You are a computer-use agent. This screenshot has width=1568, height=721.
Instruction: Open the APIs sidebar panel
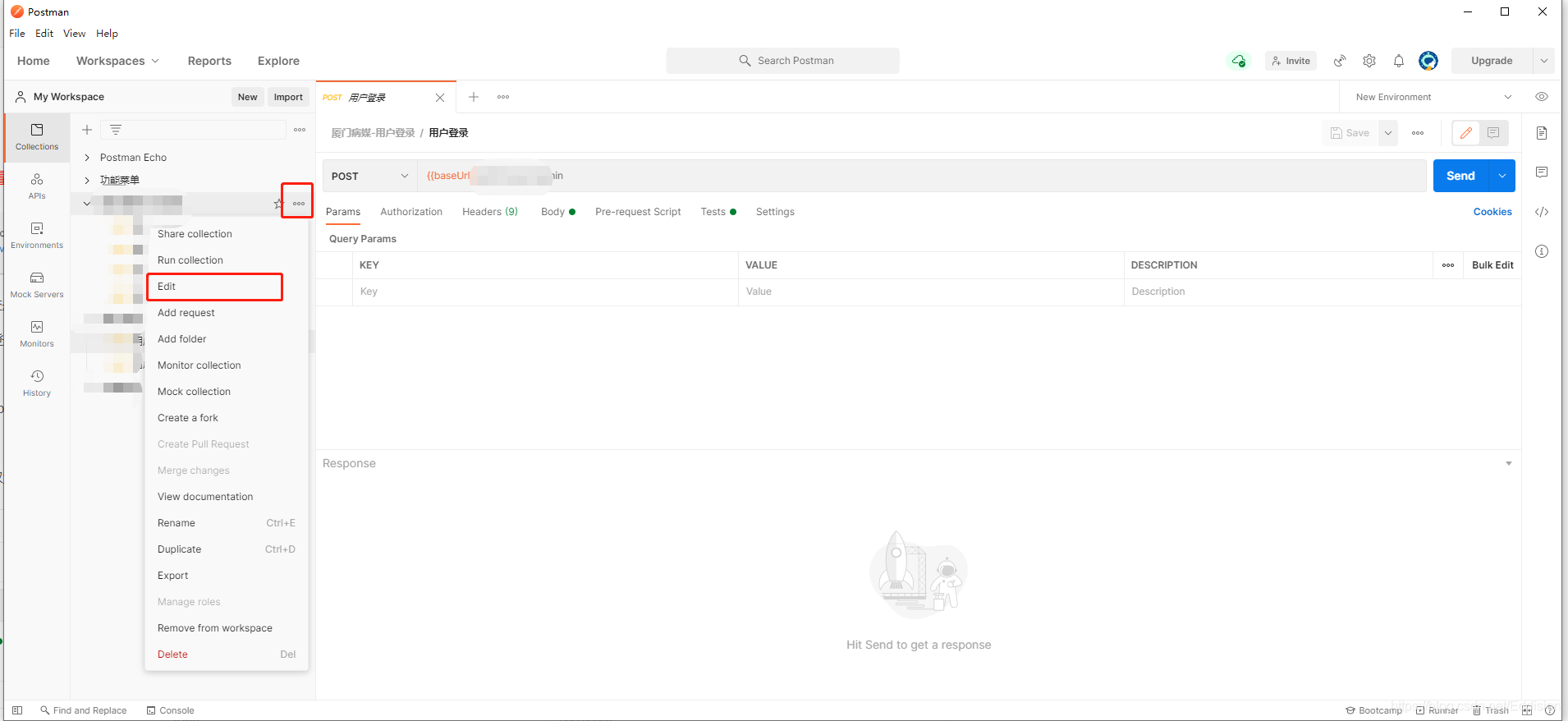(37, 186)
